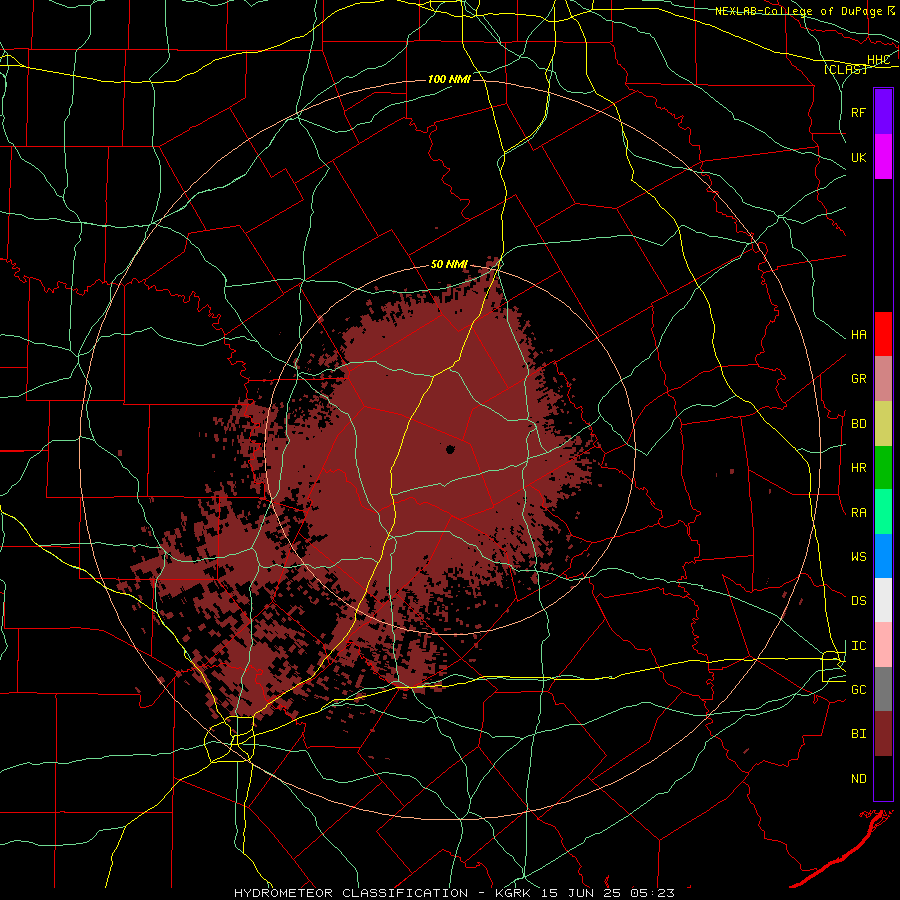Select the GC gray legend swatch
Image resolution: width=900 pixels, height=900 pixels.
pos(883,689)
